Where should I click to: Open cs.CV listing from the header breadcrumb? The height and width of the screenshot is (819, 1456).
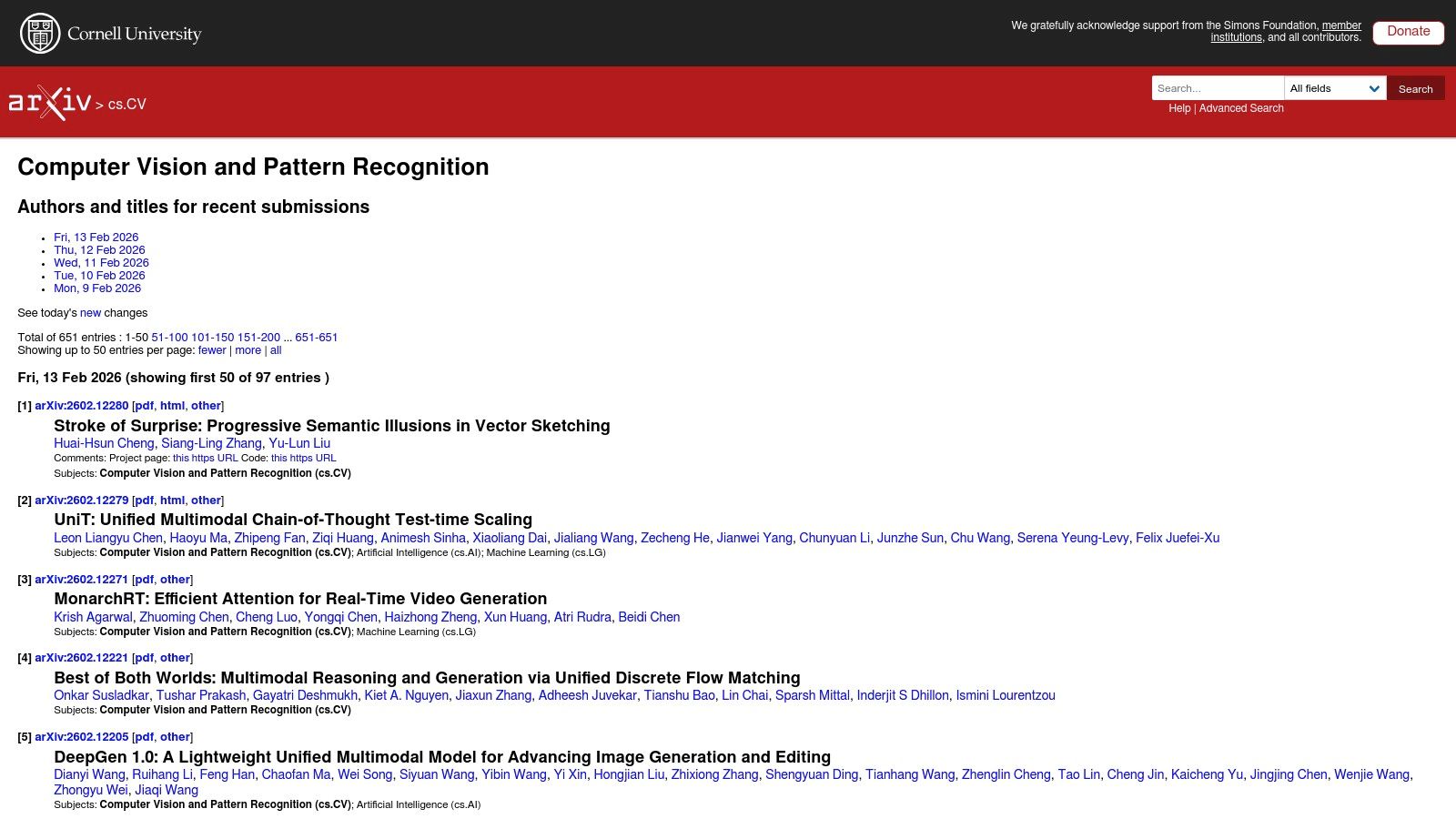126,104
